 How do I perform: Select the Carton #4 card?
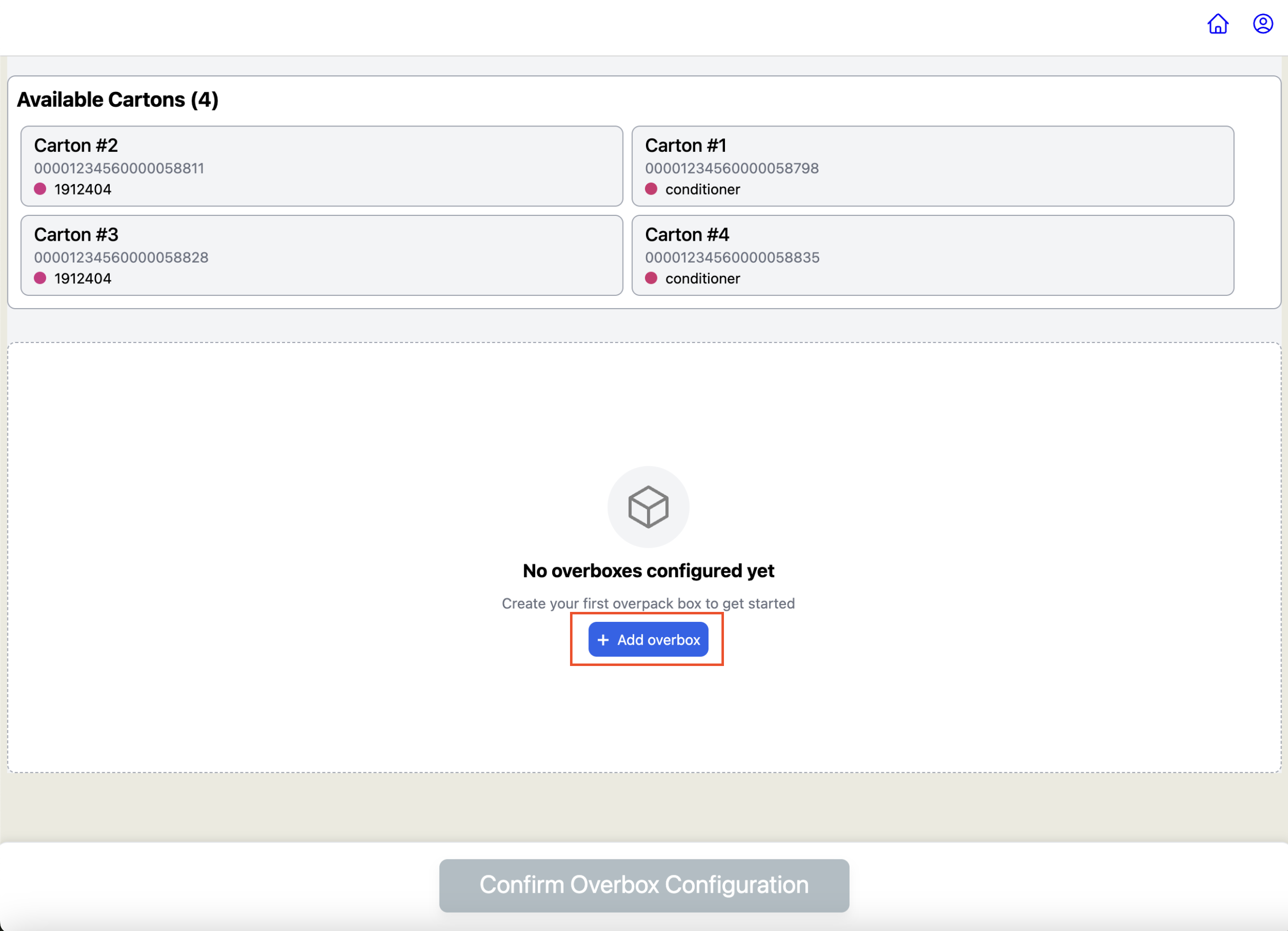[932, 256]
